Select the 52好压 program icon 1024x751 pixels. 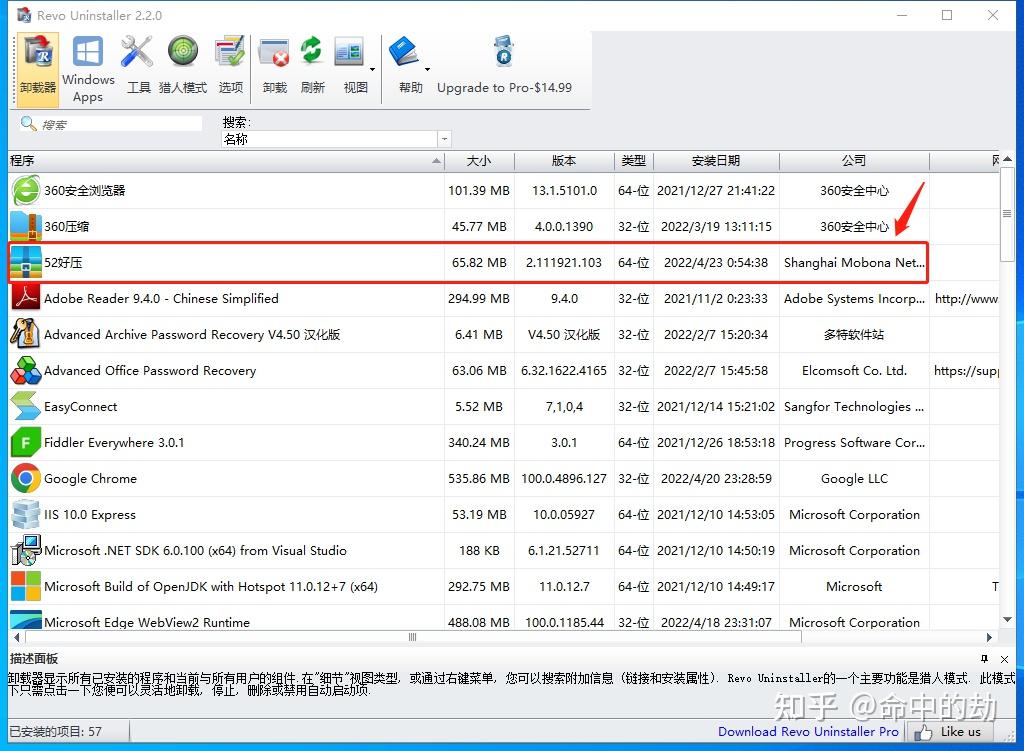point(26,263)
